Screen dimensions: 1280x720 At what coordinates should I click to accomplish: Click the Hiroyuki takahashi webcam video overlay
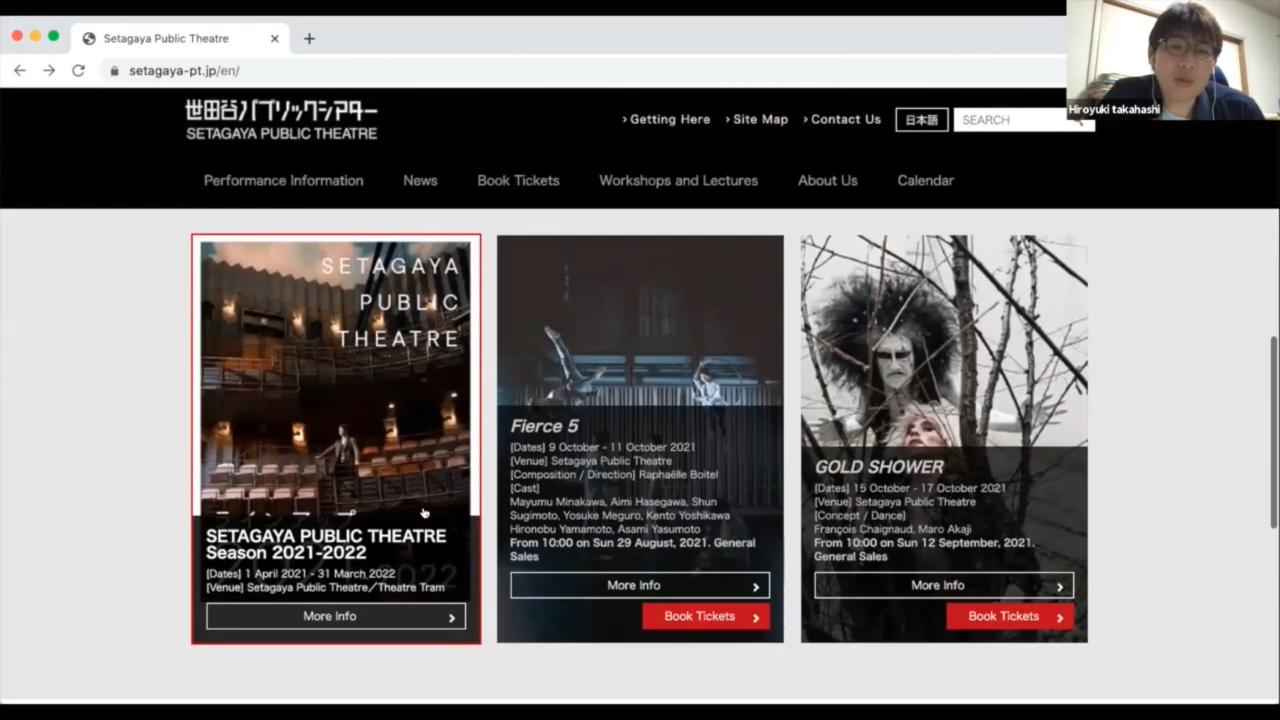click(1173, 60)
